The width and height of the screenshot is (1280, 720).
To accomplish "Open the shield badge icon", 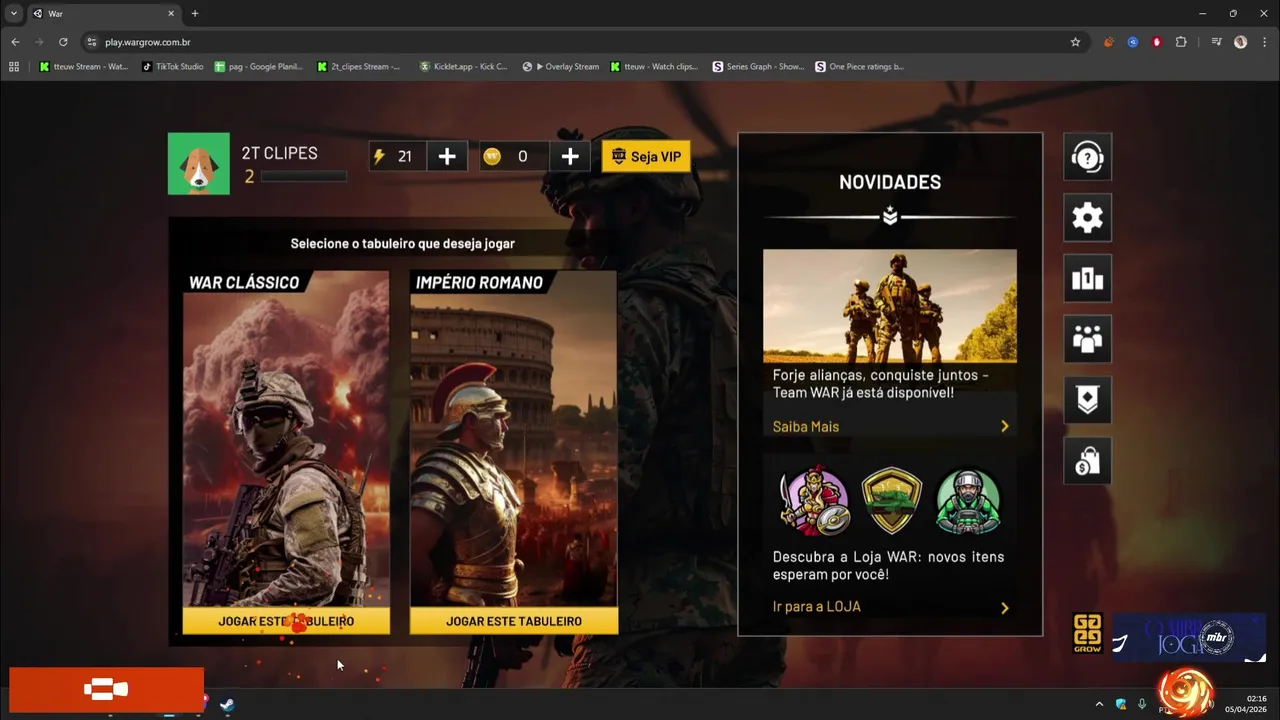I will coord(1087,400).
